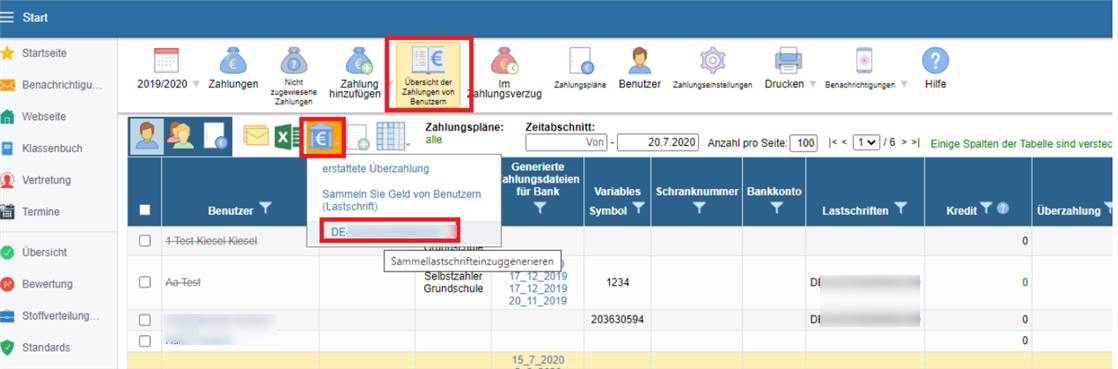Select the DE bank account menu entry
The image size is (1118, 369).
389,231
